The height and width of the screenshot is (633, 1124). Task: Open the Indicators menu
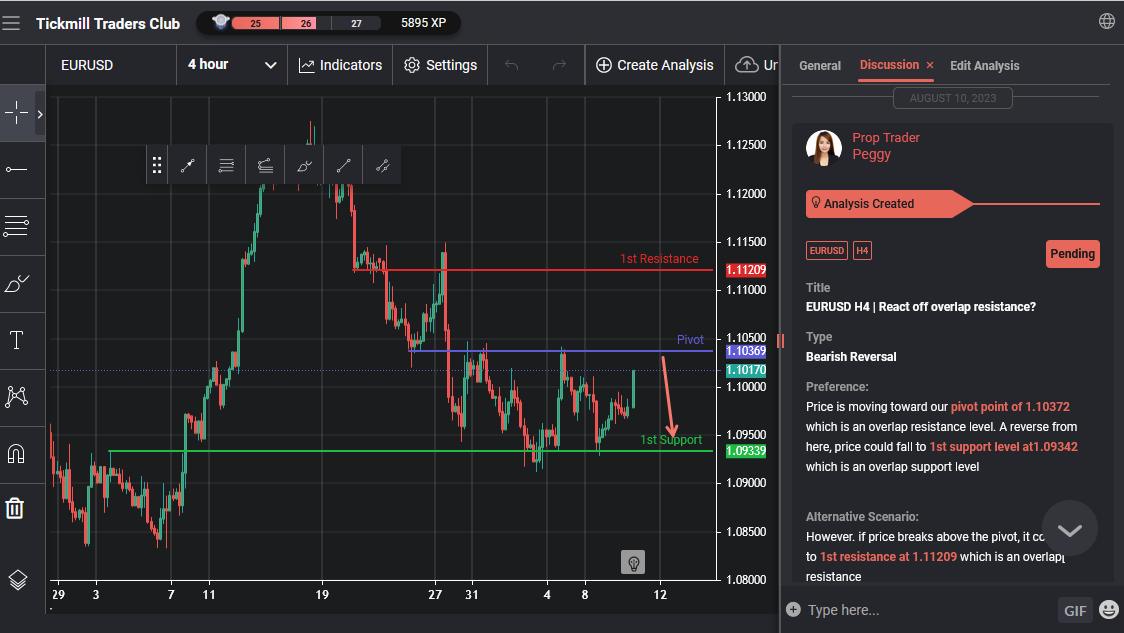pyautogui.click(x=340, y=65)
